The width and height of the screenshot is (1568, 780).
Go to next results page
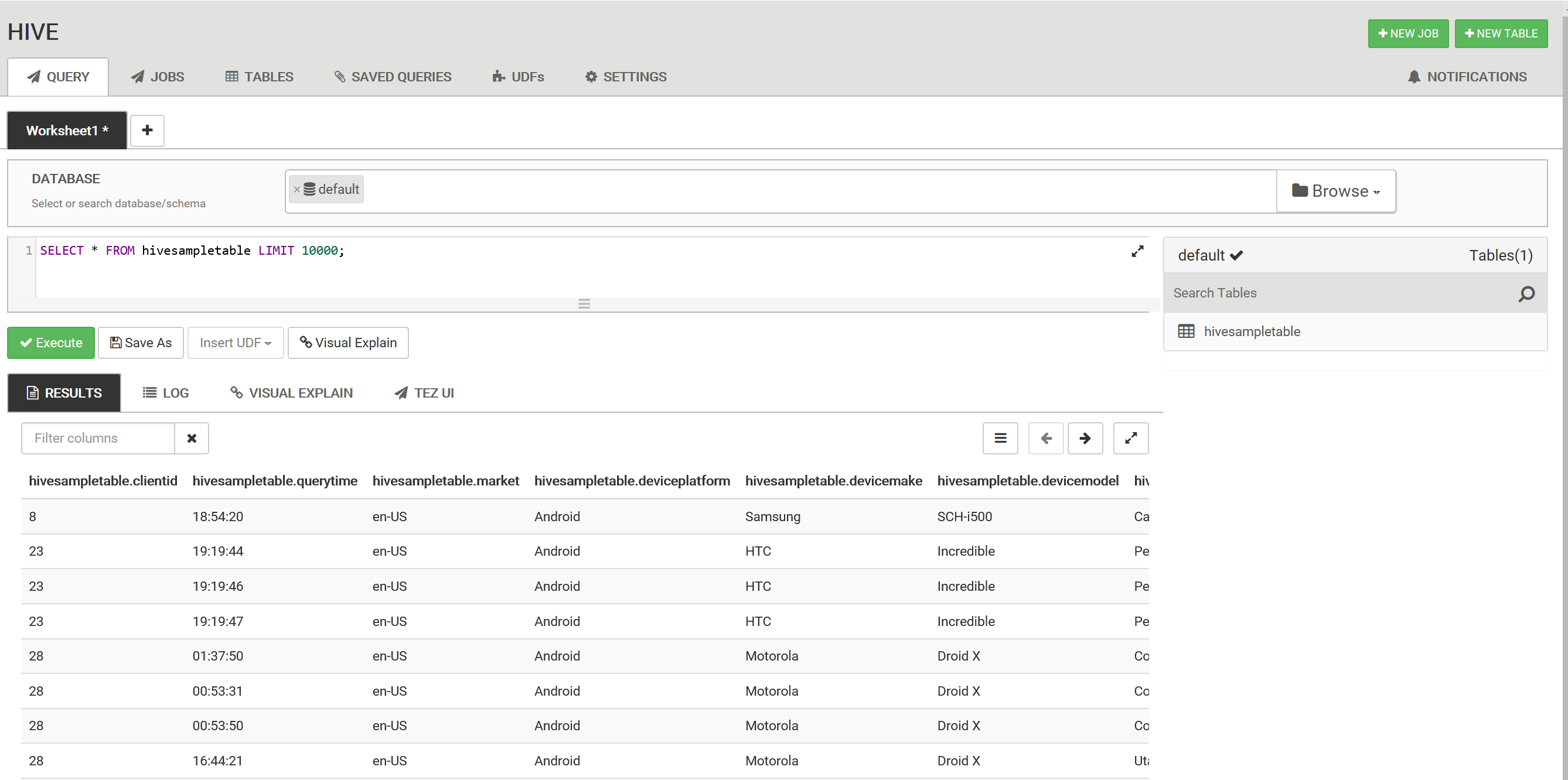click(x=1085, y=438)
